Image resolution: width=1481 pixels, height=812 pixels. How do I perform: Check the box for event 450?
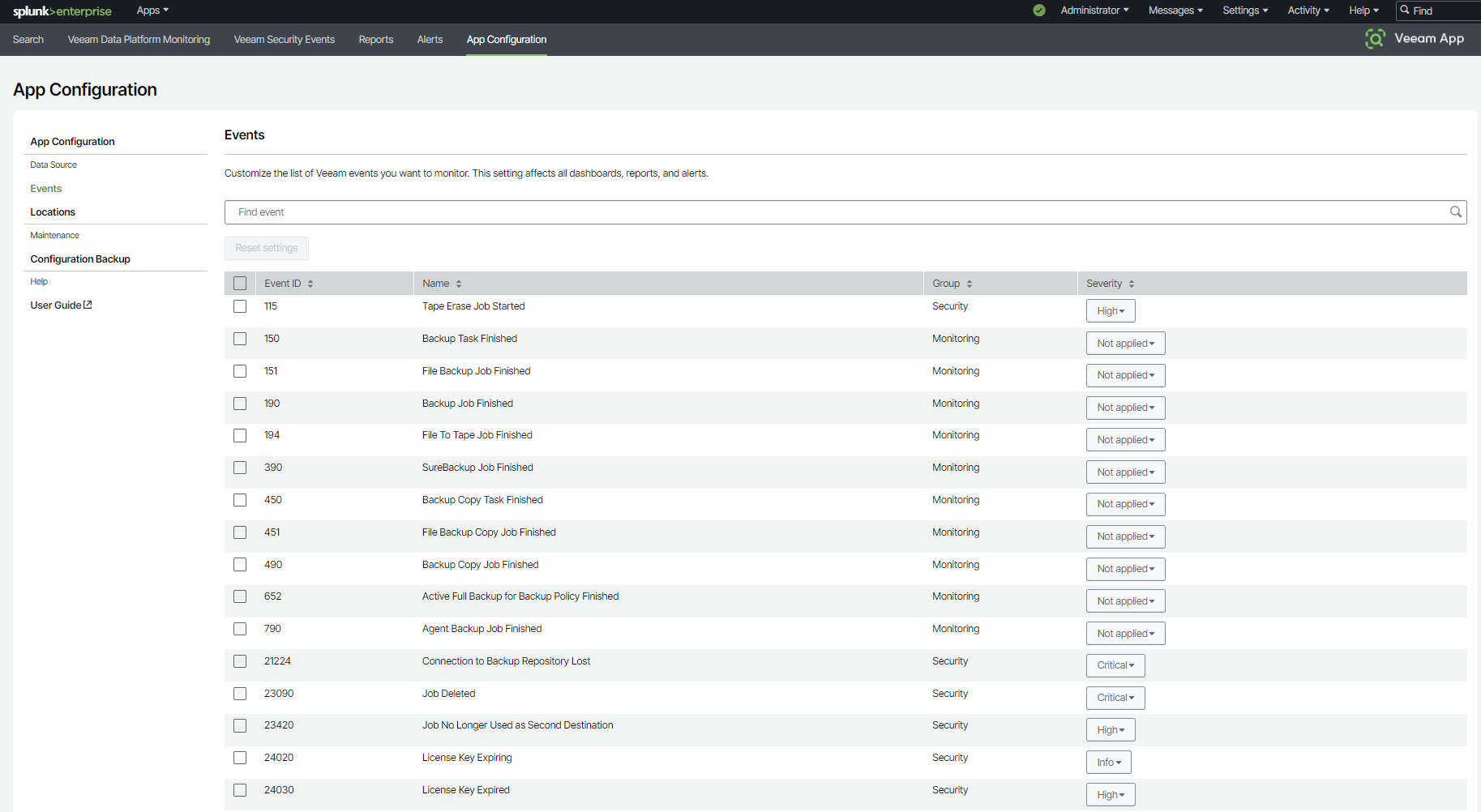pos(240,500)
